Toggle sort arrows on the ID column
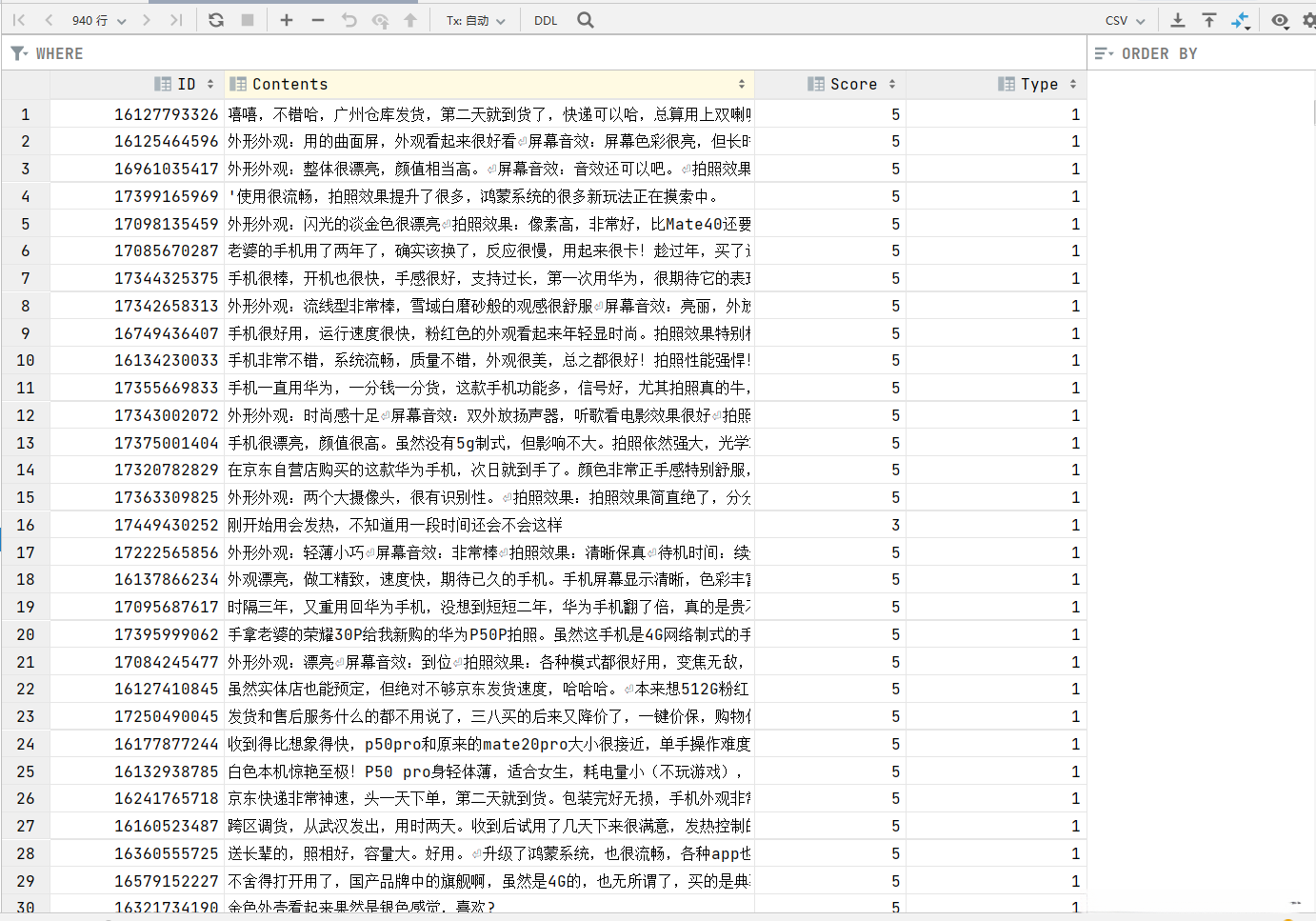 [x=210, y=84]
